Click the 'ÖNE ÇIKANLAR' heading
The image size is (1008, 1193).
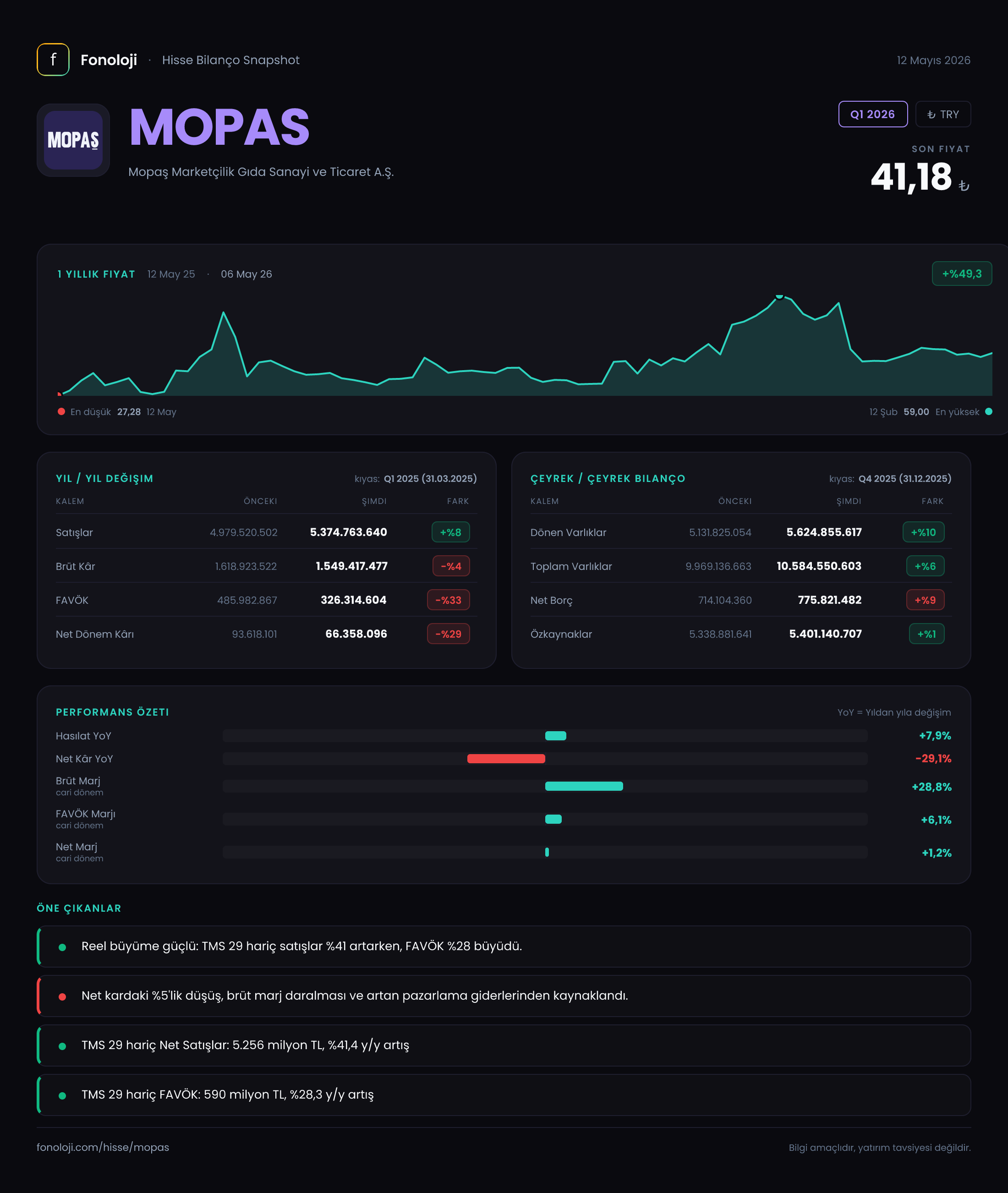pos(79,908)
